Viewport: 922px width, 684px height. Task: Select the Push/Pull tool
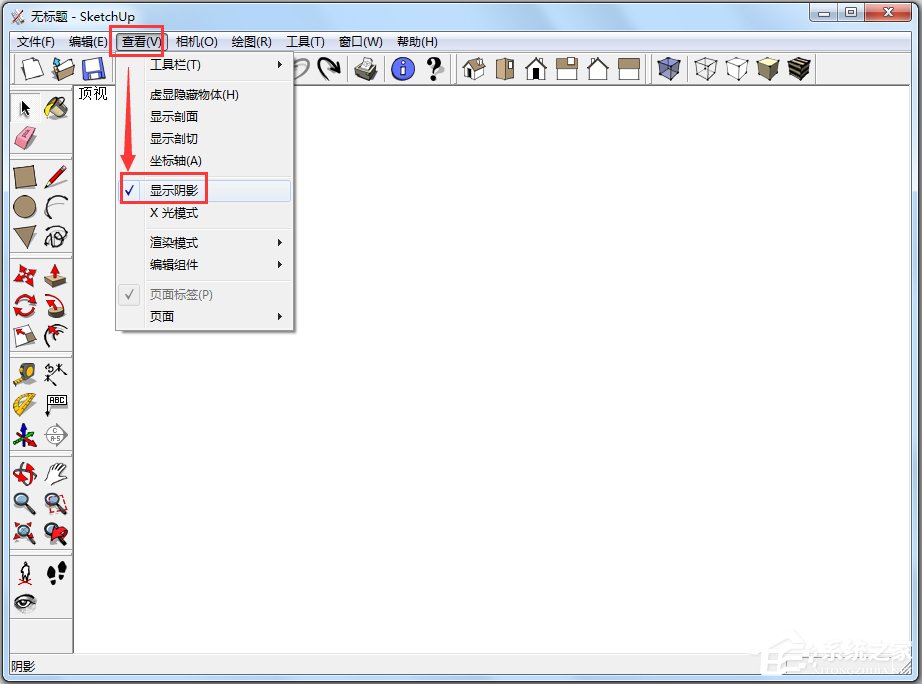pos(56,275)
